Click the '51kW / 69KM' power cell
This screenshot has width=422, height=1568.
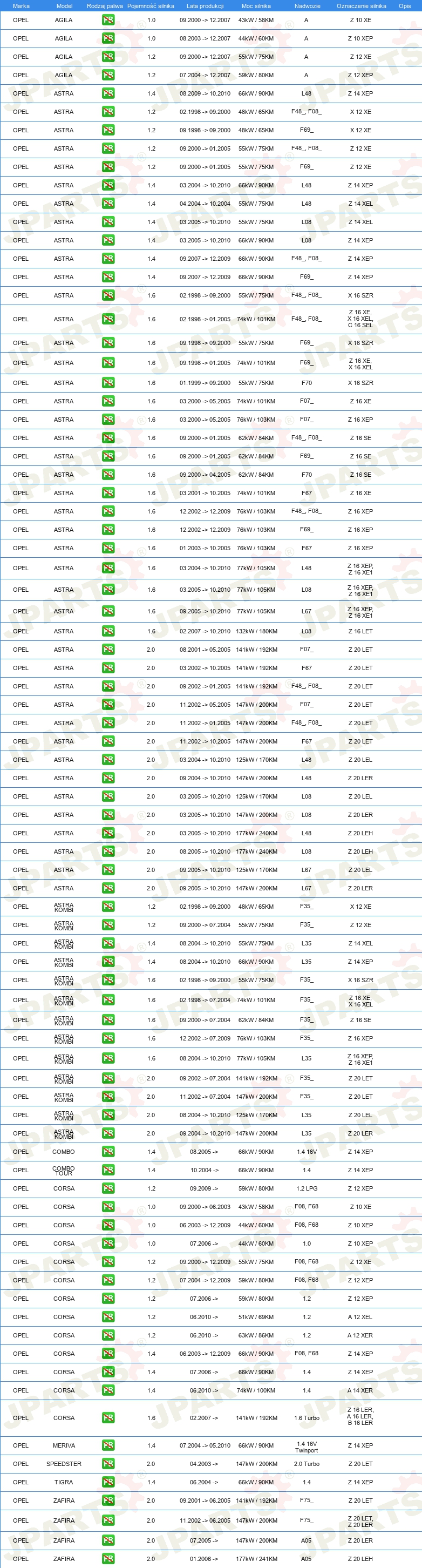click(x=256, y=1316)
